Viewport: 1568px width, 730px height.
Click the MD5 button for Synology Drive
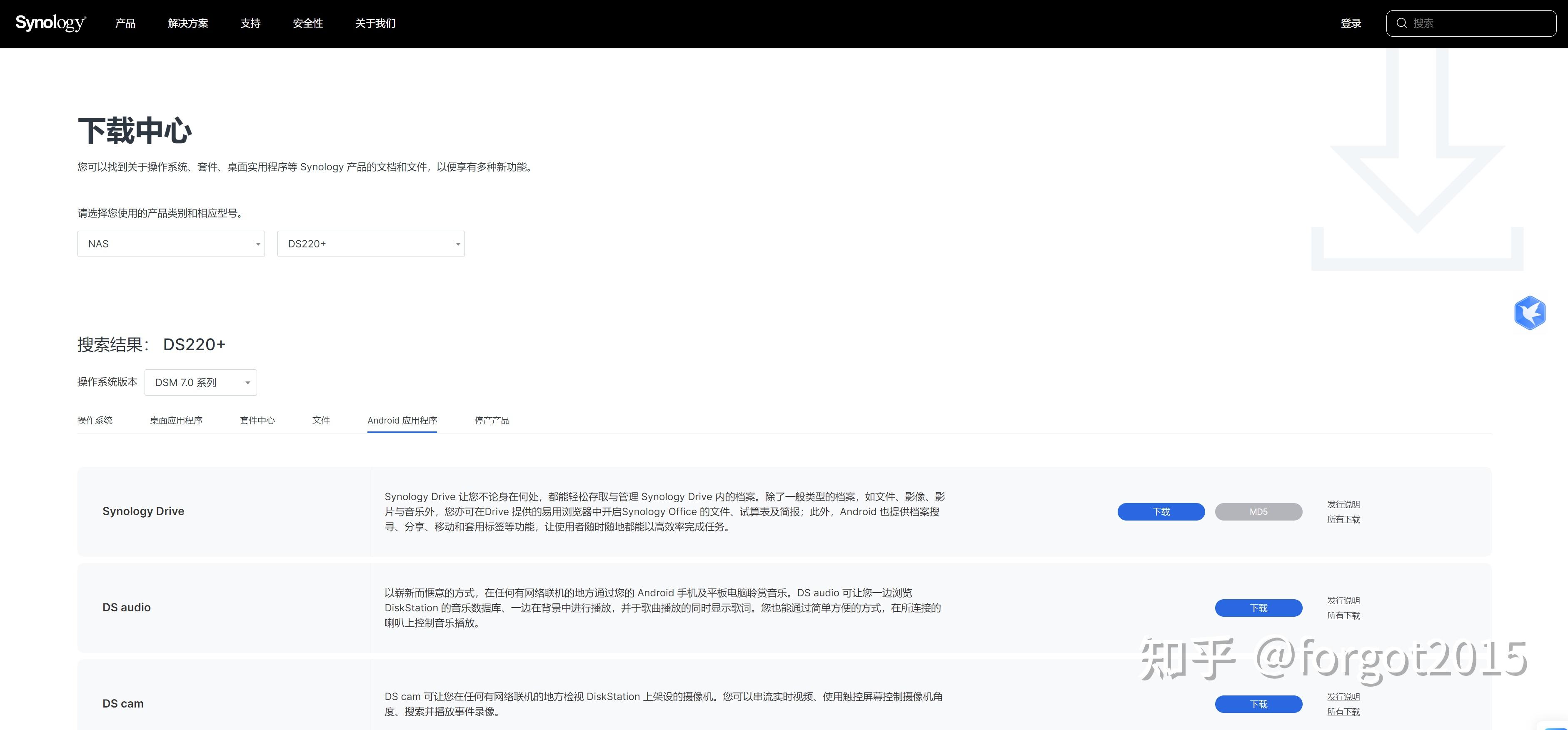point(1258,512)
